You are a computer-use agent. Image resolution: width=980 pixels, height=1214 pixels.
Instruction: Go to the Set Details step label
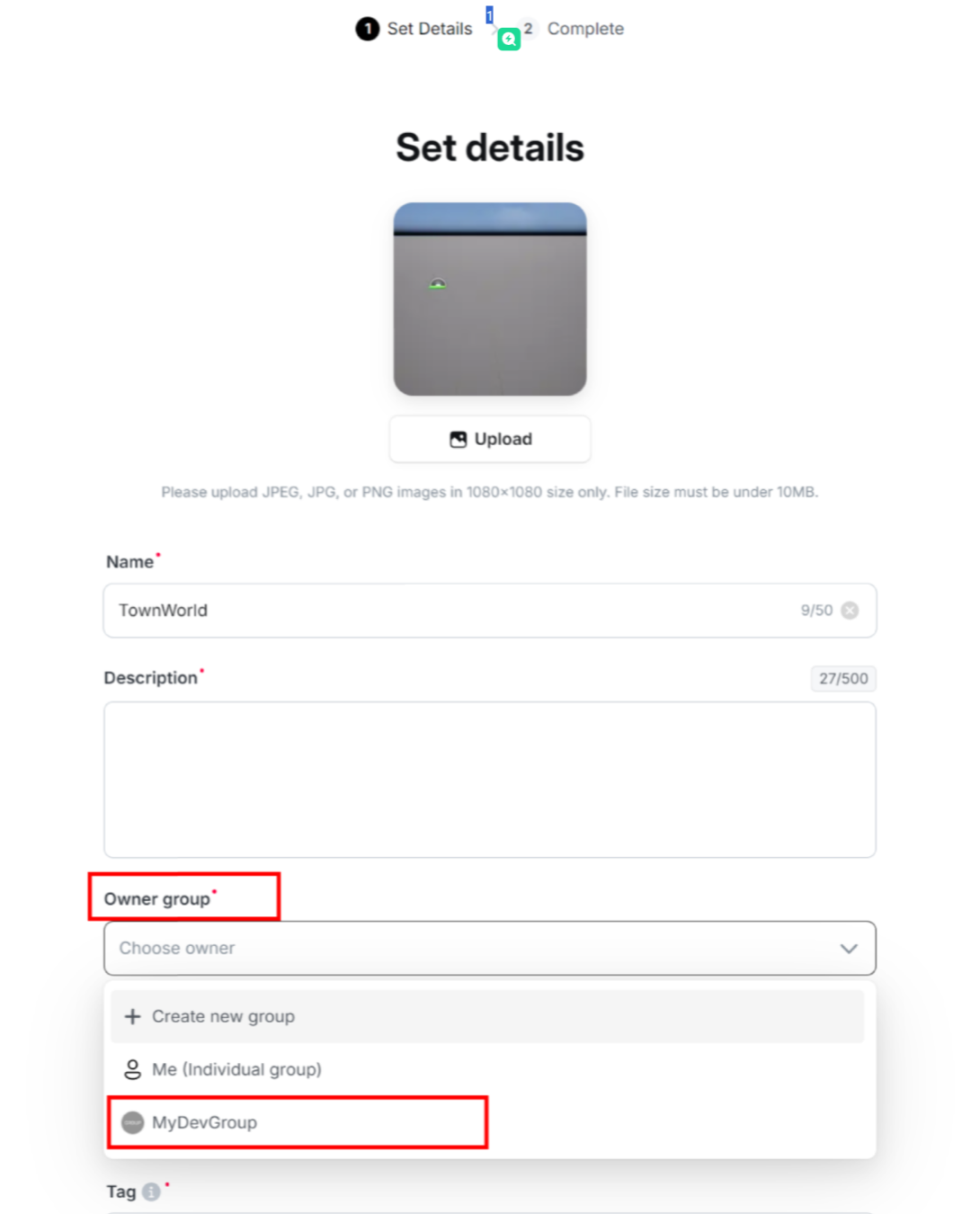click(x=430, y=29)
